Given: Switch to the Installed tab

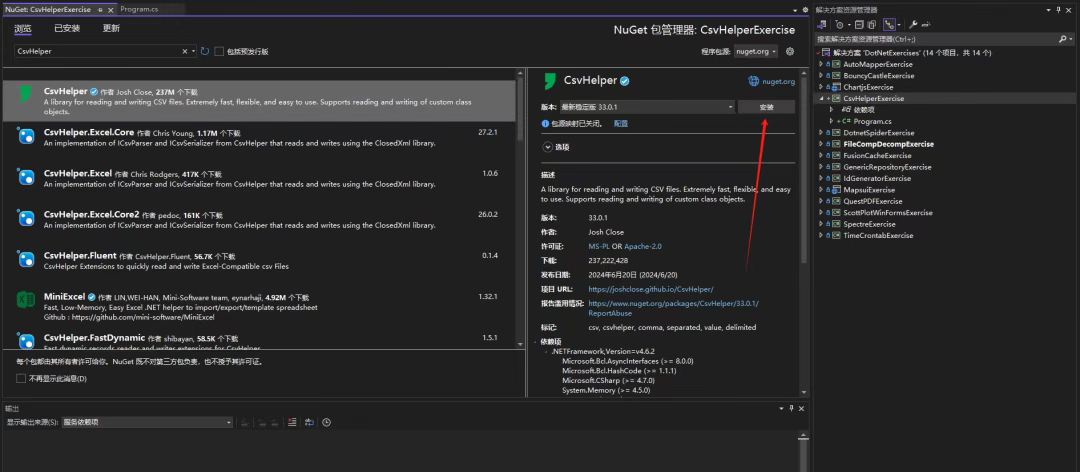Looking at the screenshot, I should pyautogui.click(x=67, y=29).
